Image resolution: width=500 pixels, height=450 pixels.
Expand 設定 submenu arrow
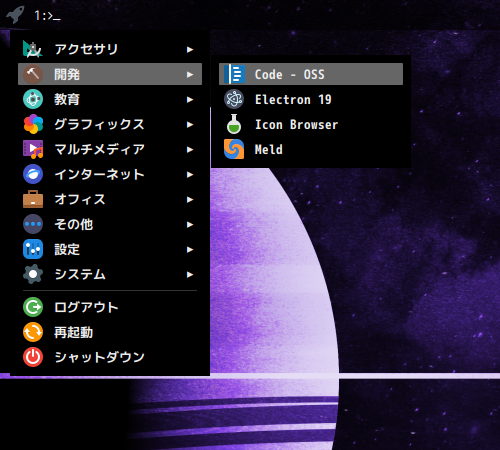coord(190,249)
